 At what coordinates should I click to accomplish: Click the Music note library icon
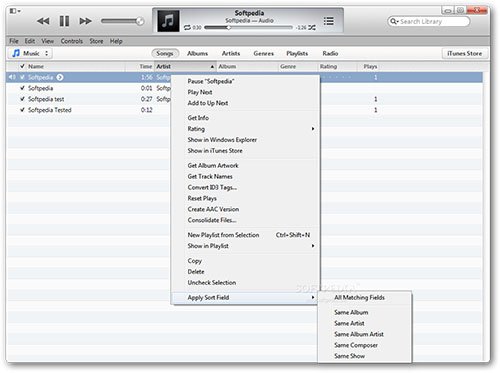pos(15,53)
